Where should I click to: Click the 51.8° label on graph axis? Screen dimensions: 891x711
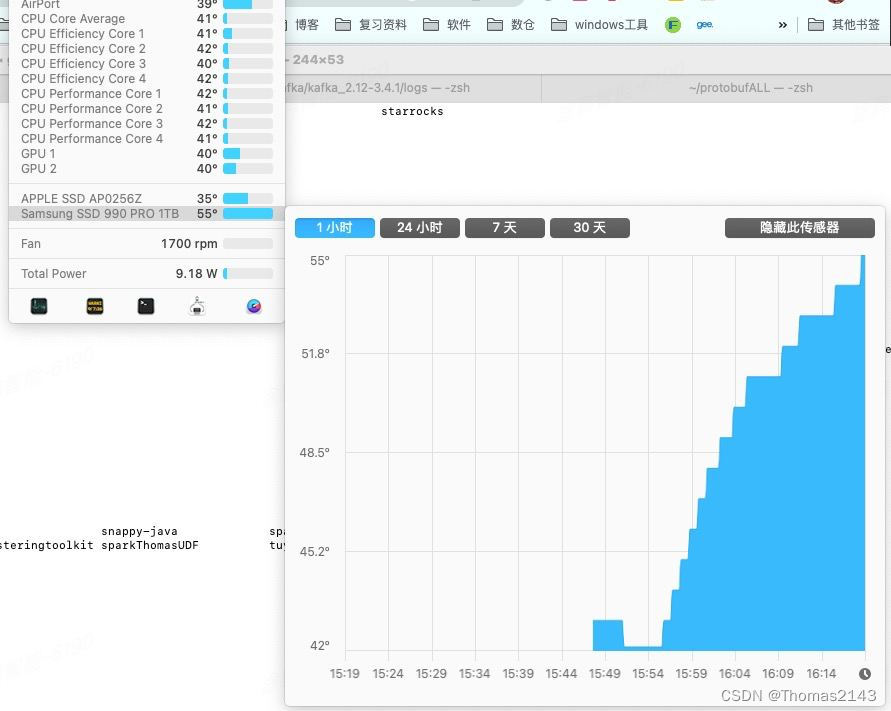315,354
